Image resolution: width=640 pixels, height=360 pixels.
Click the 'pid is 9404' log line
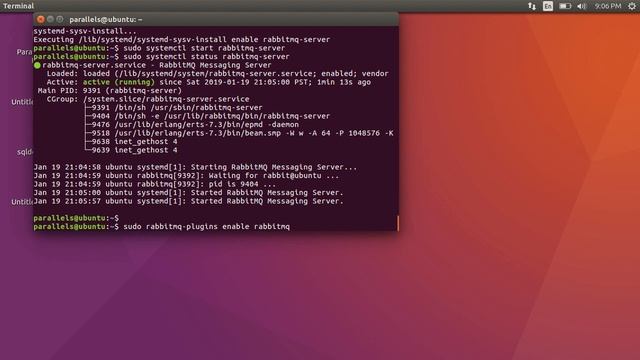click(154, 184)
